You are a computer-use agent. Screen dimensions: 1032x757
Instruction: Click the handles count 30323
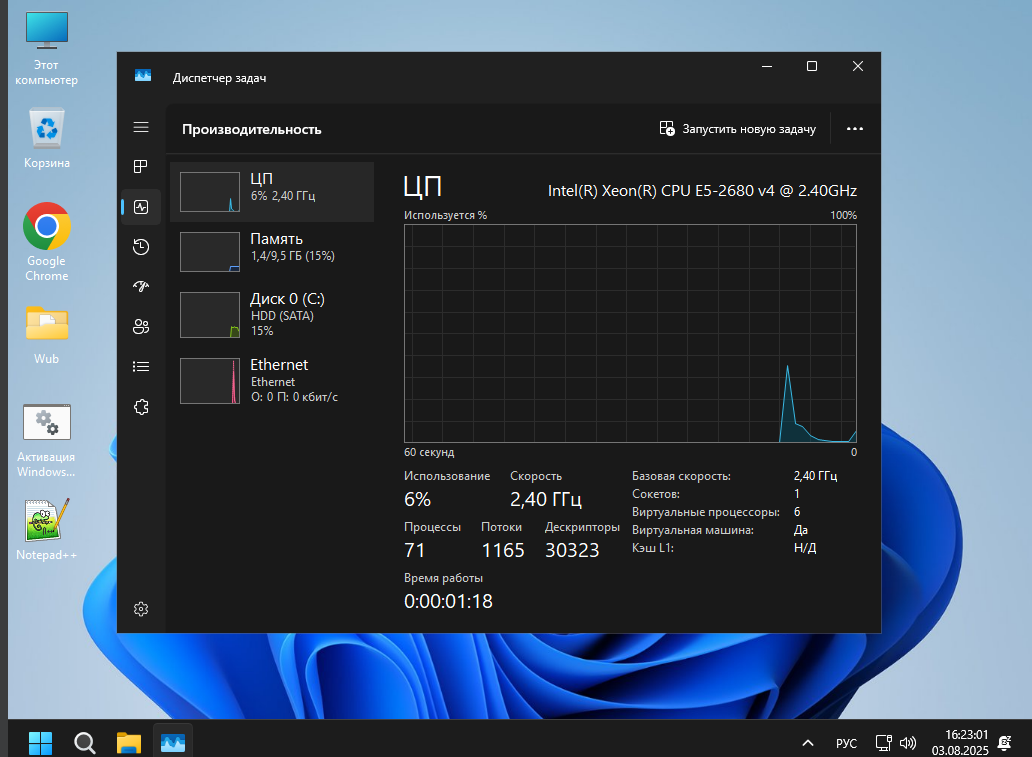(572, 550)
